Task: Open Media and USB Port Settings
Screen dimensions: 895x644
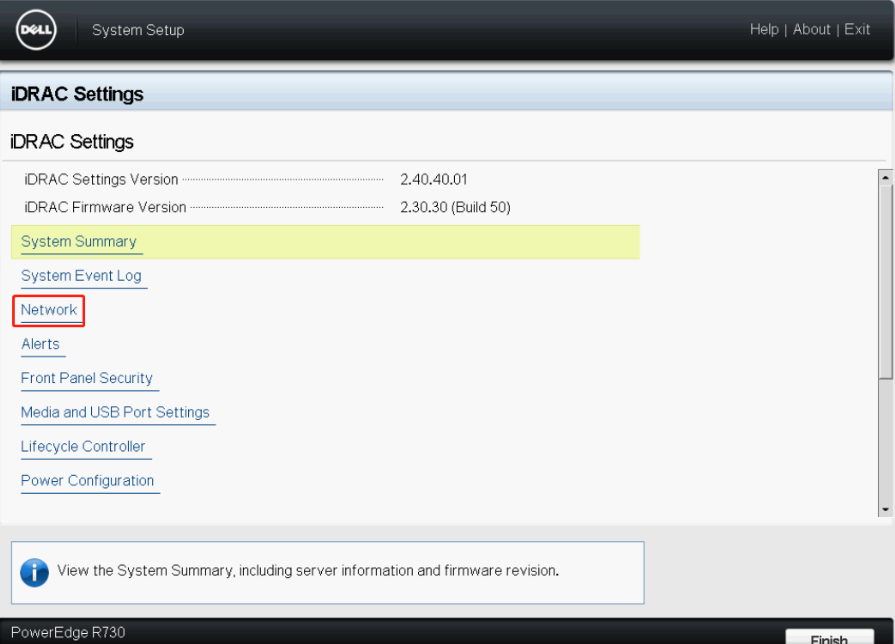Action: point(115,413)
